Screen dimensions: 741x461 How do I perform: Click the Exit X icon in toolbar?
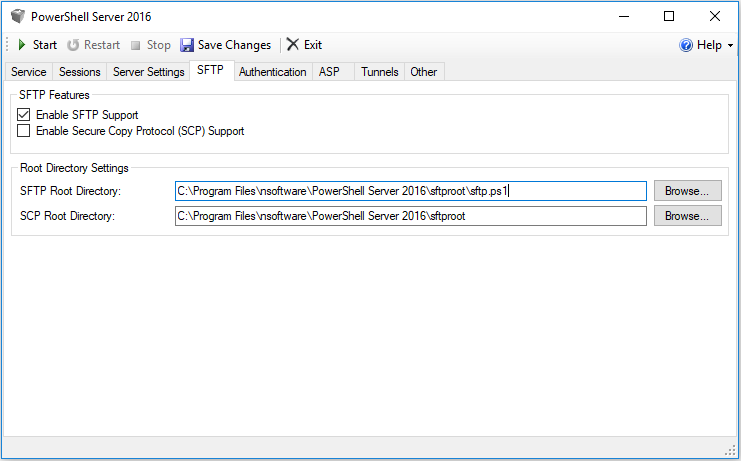[x=293, y=44]
